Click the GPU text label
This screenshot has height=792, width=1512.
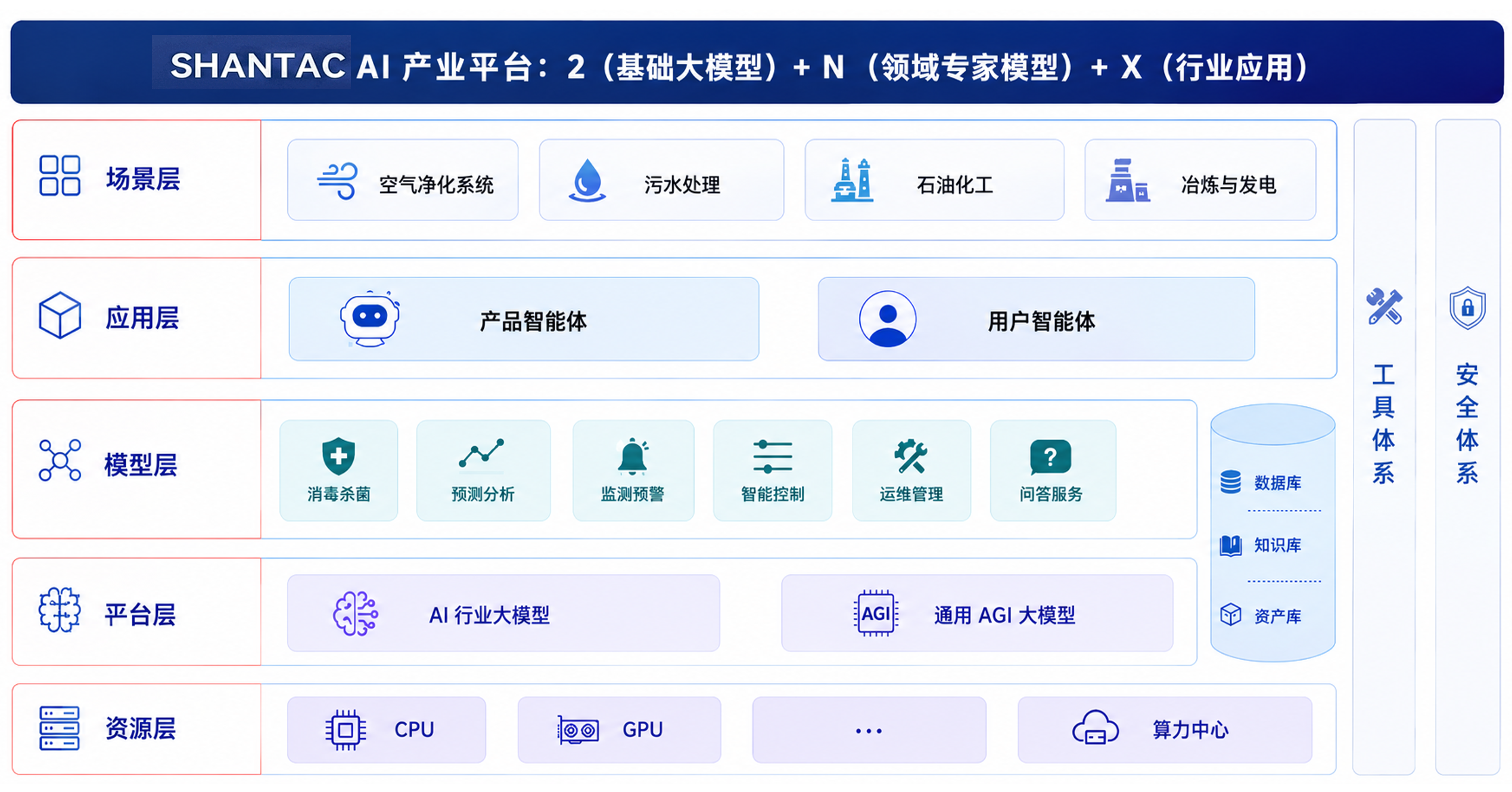tap(642, 729)
